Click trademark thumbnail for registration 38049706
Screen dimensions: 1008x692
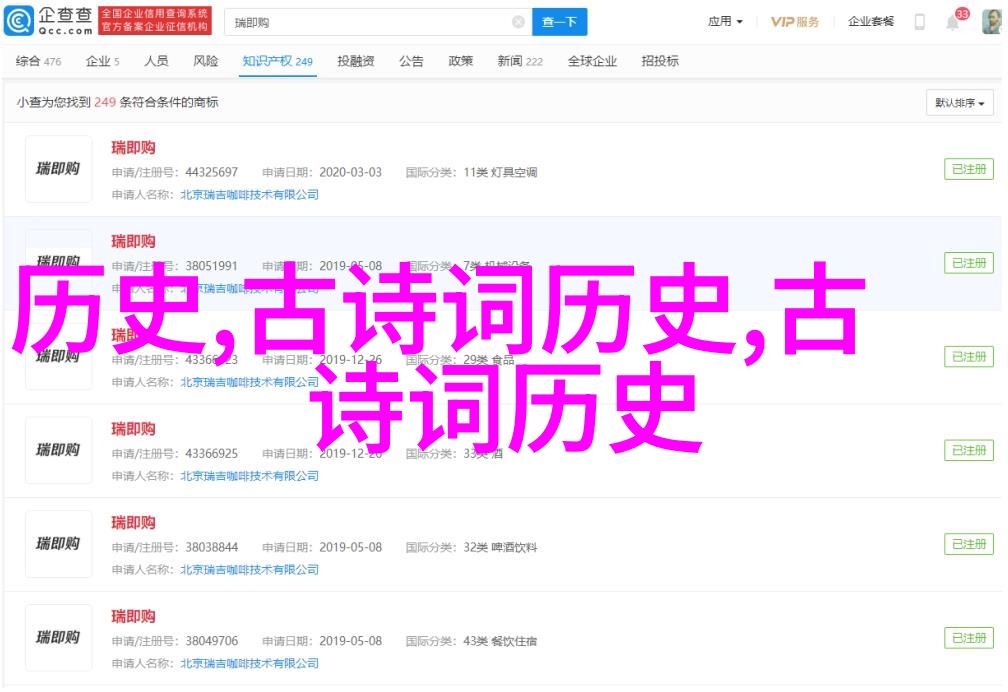(58, 638)
